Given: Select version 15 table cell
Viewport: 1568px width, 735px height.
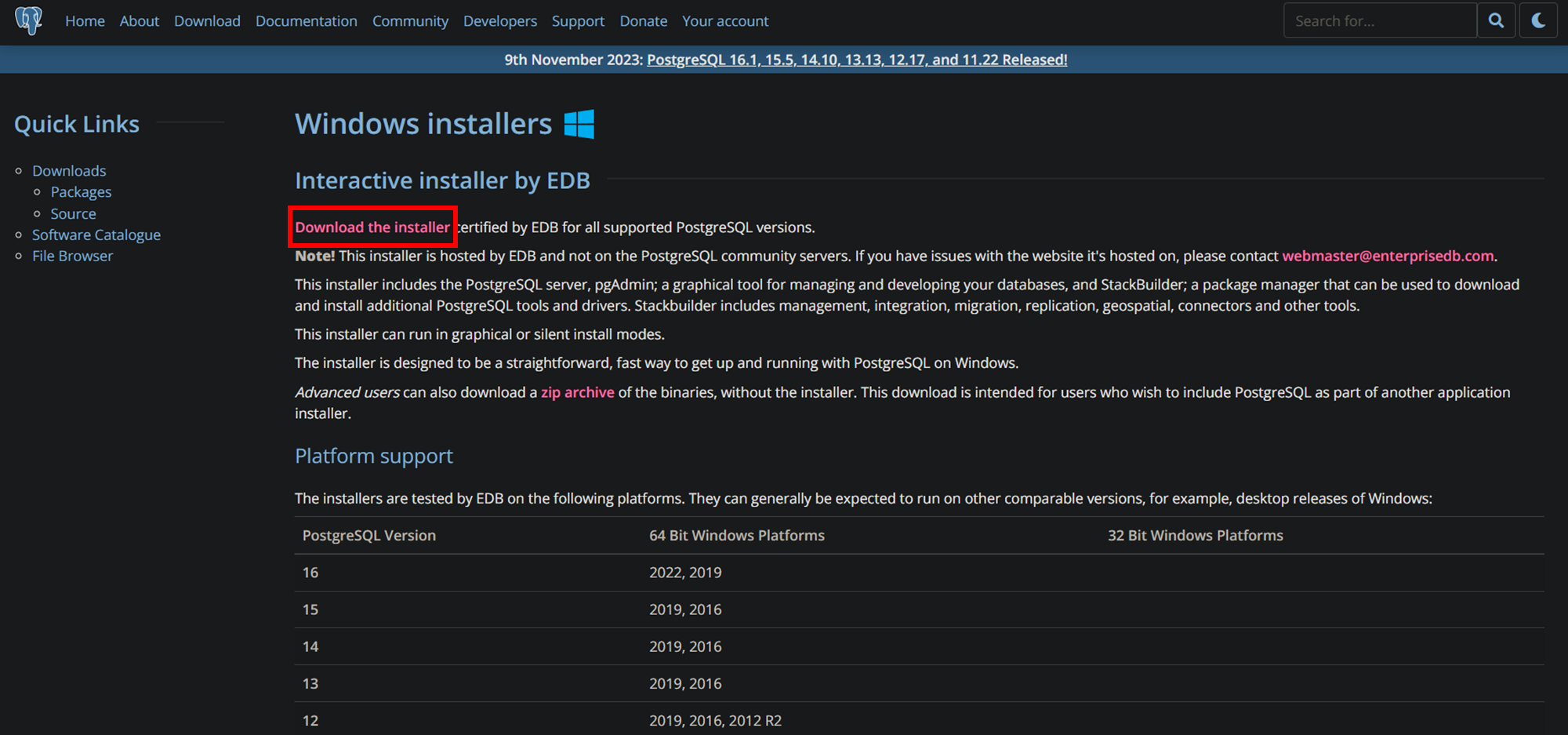Looking at the screenshot, I should (x=310, y=609).
